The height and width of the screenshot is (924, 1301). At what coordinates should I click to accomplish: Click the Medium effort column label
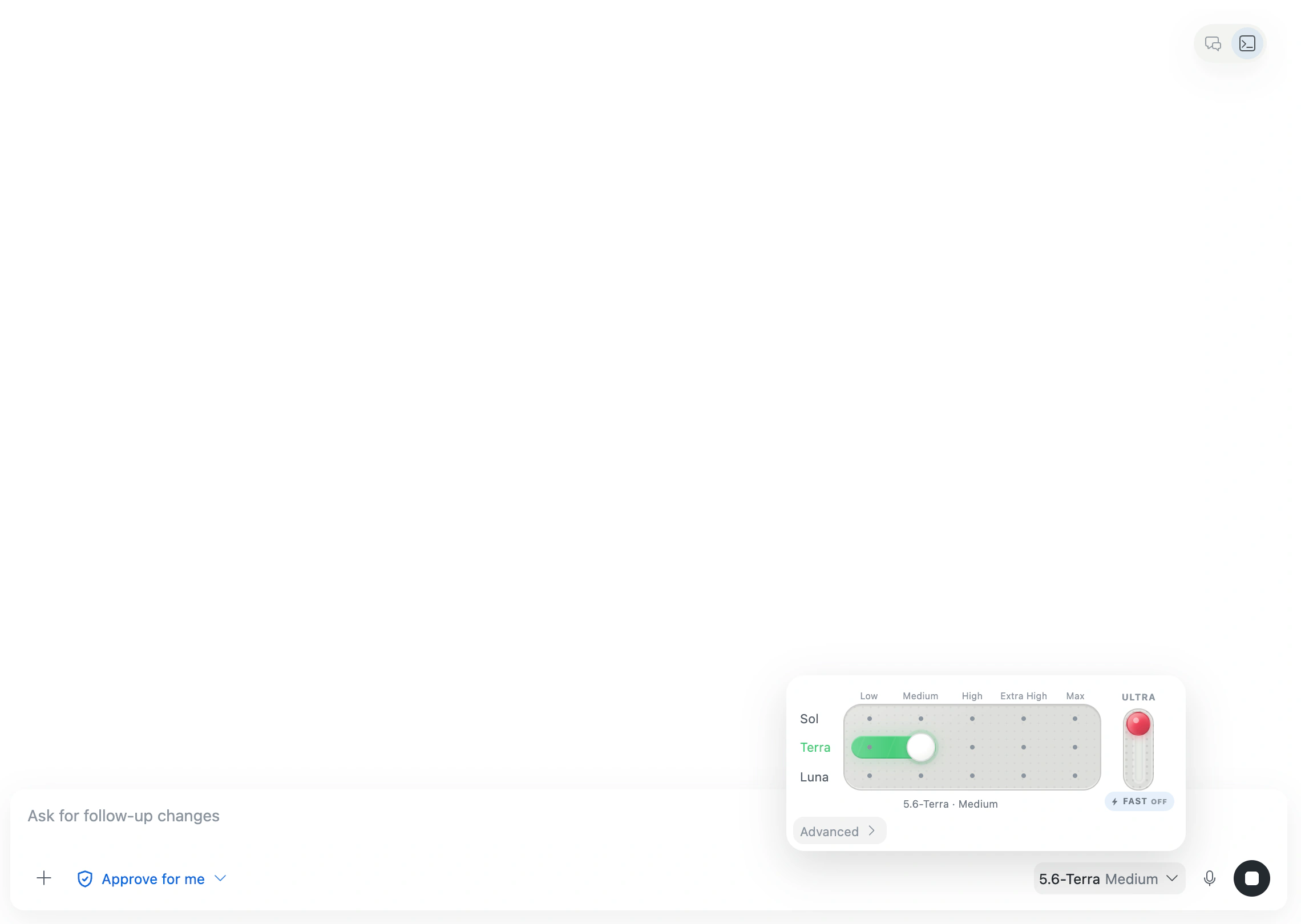click(920, 696)
